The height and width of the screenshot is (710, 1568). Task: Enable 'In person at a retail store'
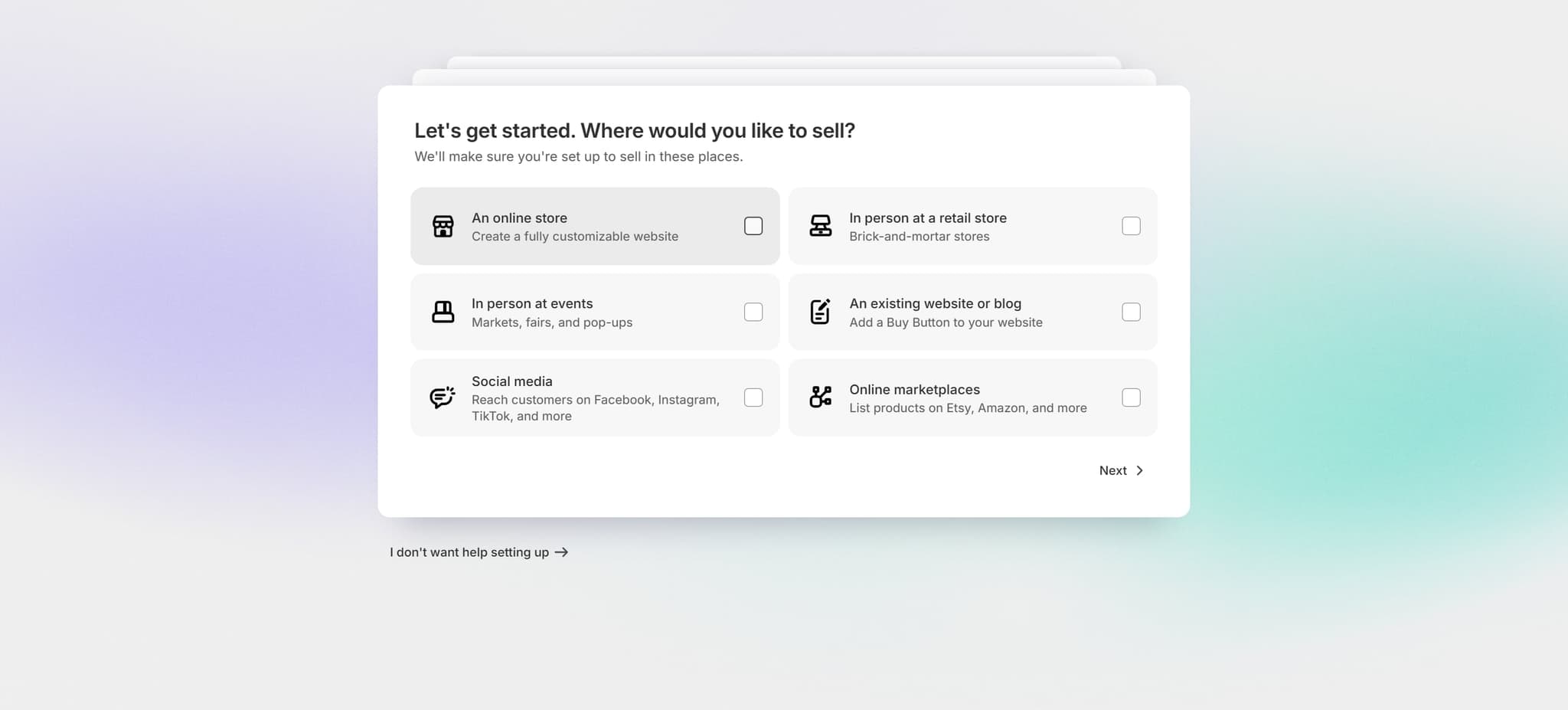1131,226
